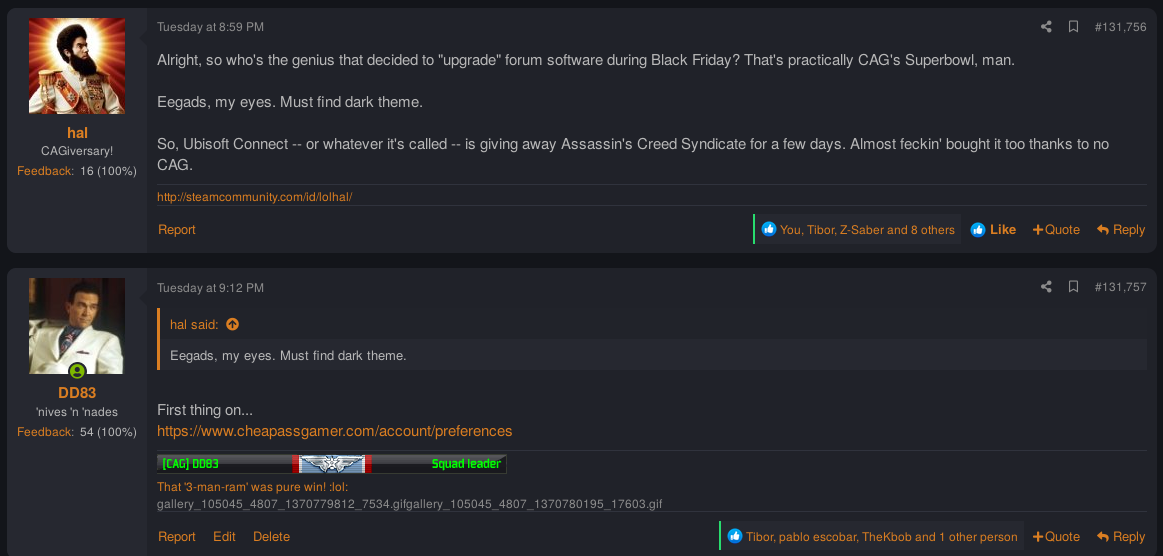
Task: Share DD83's post #131,757 via share icon
Action: pyautogui.click(x=1046, y=286)
